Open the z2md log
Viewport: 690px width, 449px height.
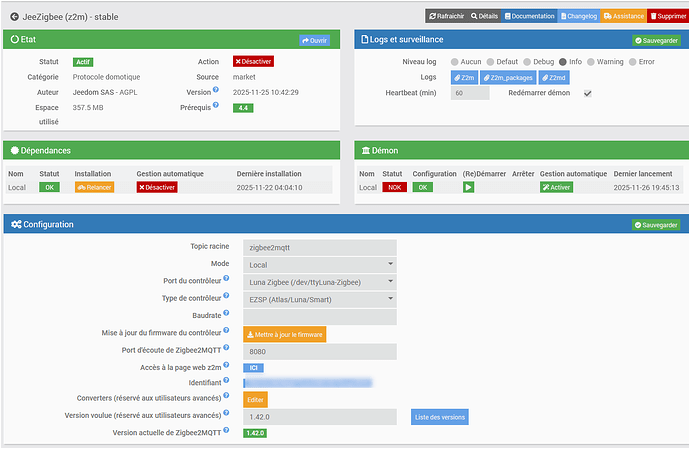click(x=554, y=77)
